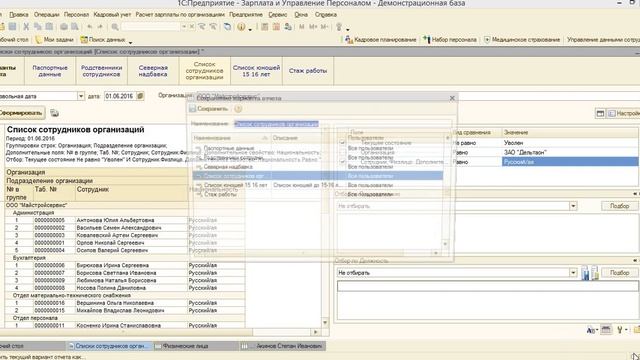The height and width of the screenshot is (360, 640).
Task: Open the Отбор по Должность Не отбирать dropdown
Action: (x=573, y=273)
